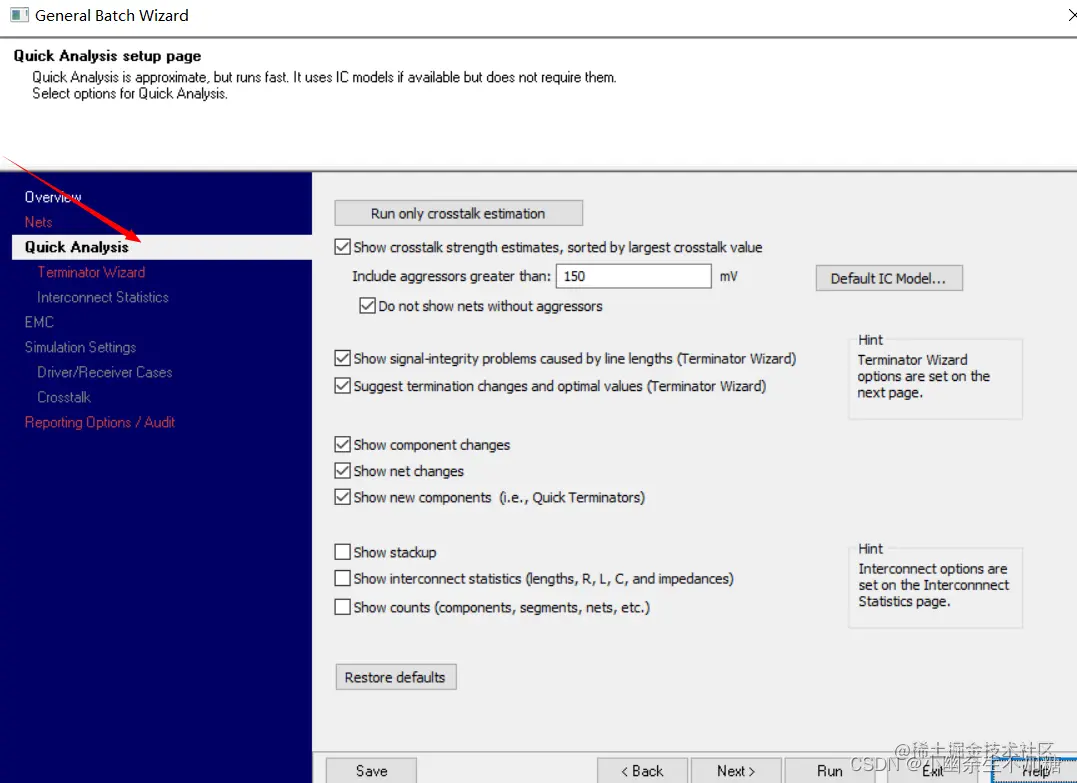The height and width of the screenshot is (783, 1077).
Task: Click the mV unit label
Action: pyautogui.click(x=729, y=276)
